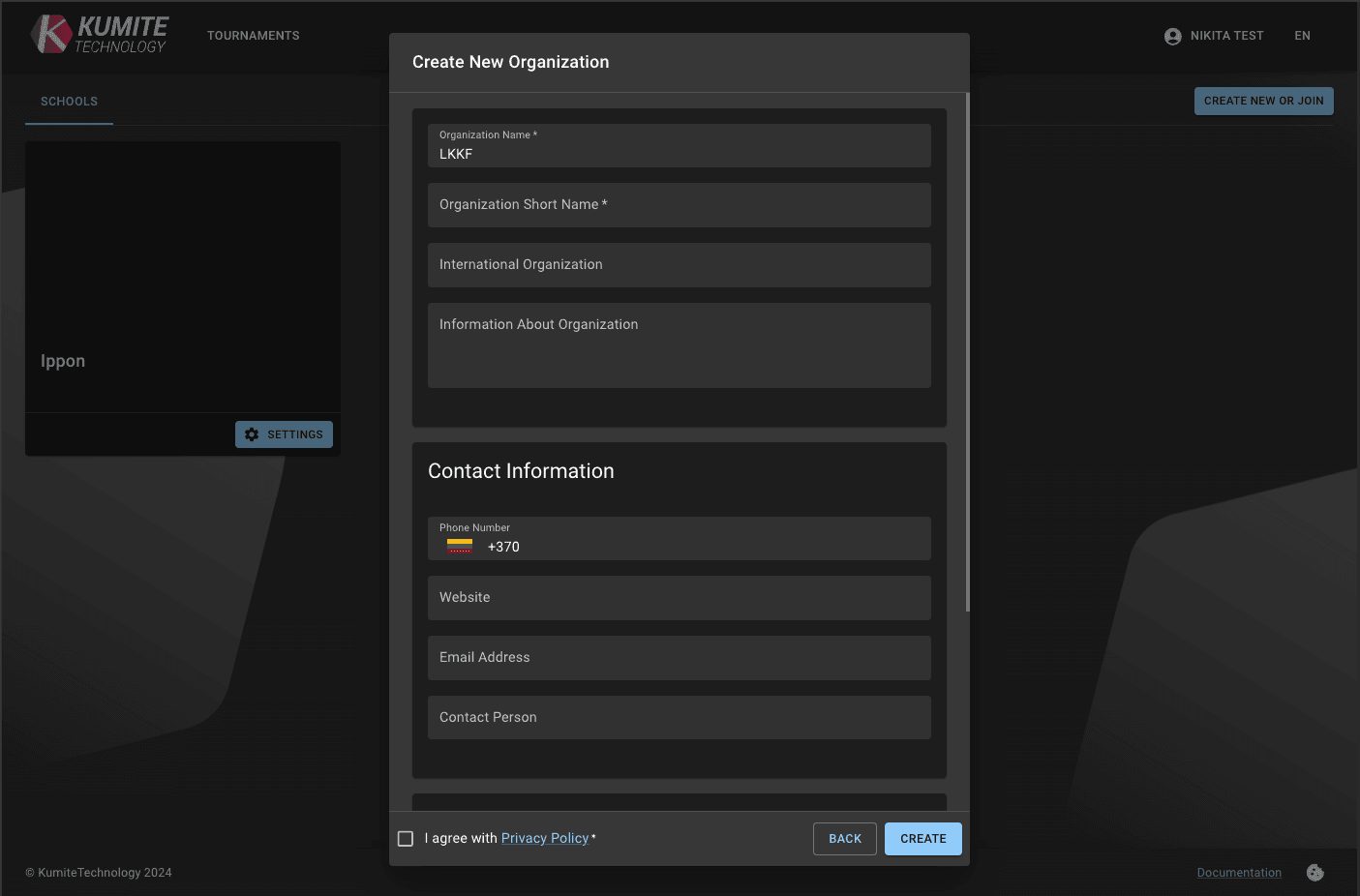1360x896 pixels.
Task: Click the gear icon on the Ippon SETTINGS button
Action: 252,433
